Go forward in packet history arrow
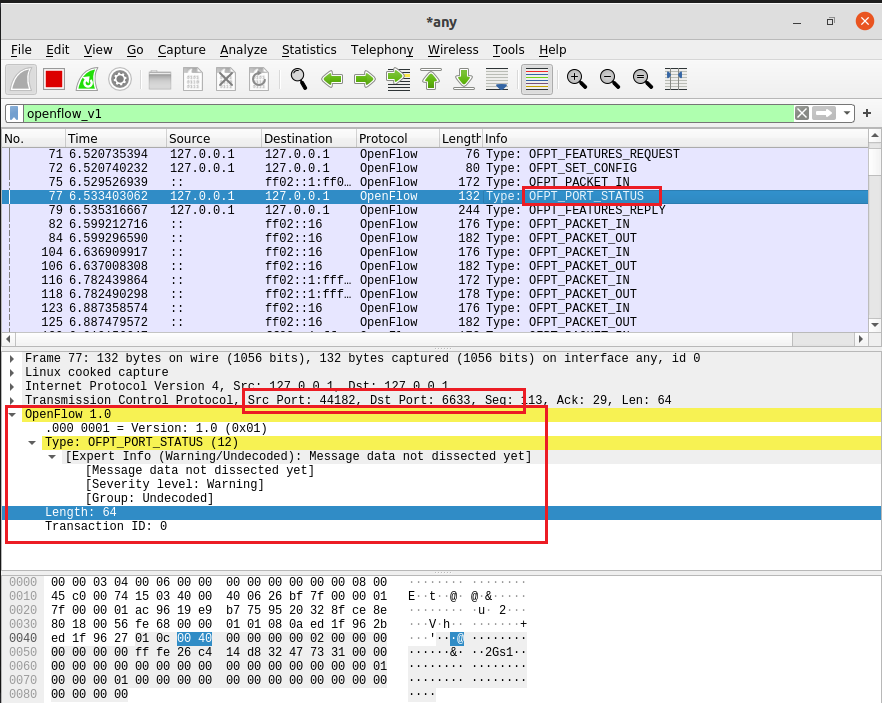This screenshot has width=882, height=703. 364,79
